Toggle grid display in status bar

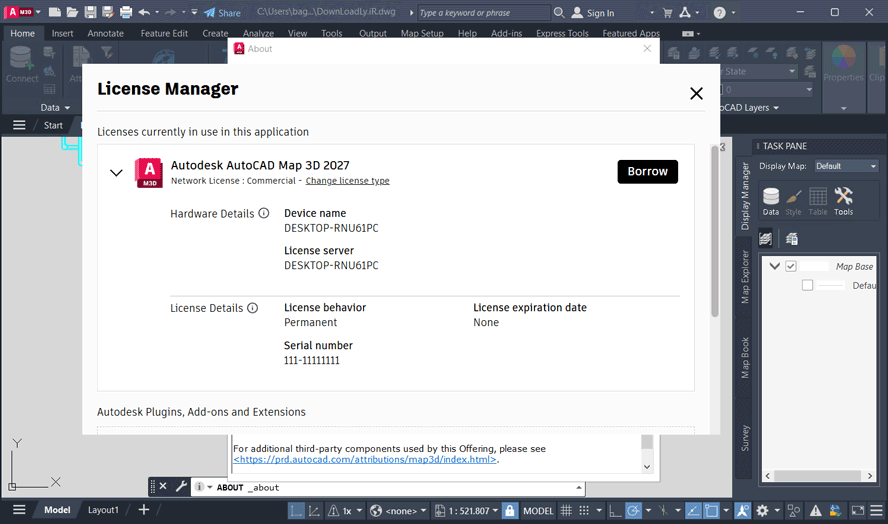[566, 510]
